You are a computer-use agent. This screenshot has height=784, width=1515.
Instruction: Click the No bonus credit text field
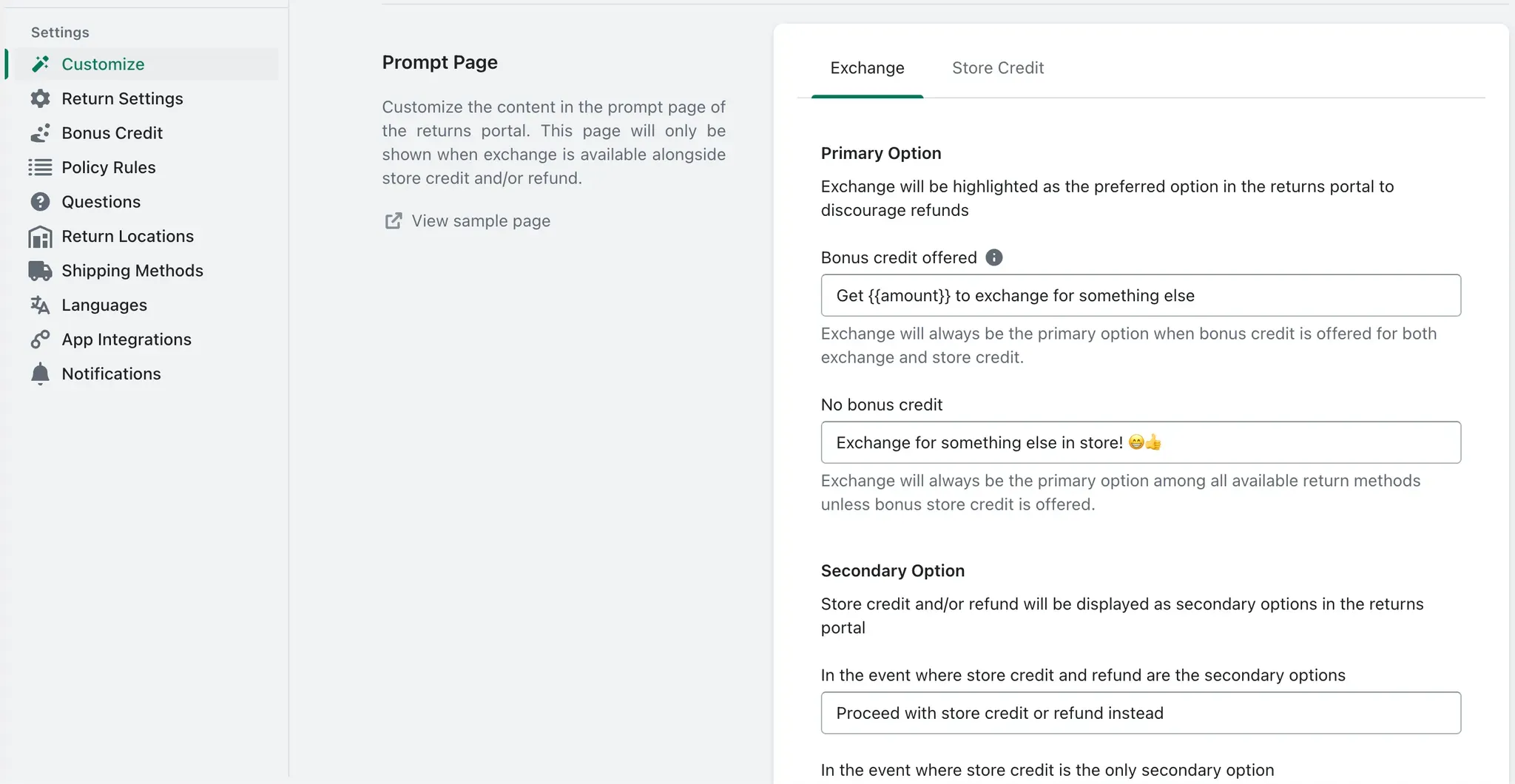(x=1141, y=442)
